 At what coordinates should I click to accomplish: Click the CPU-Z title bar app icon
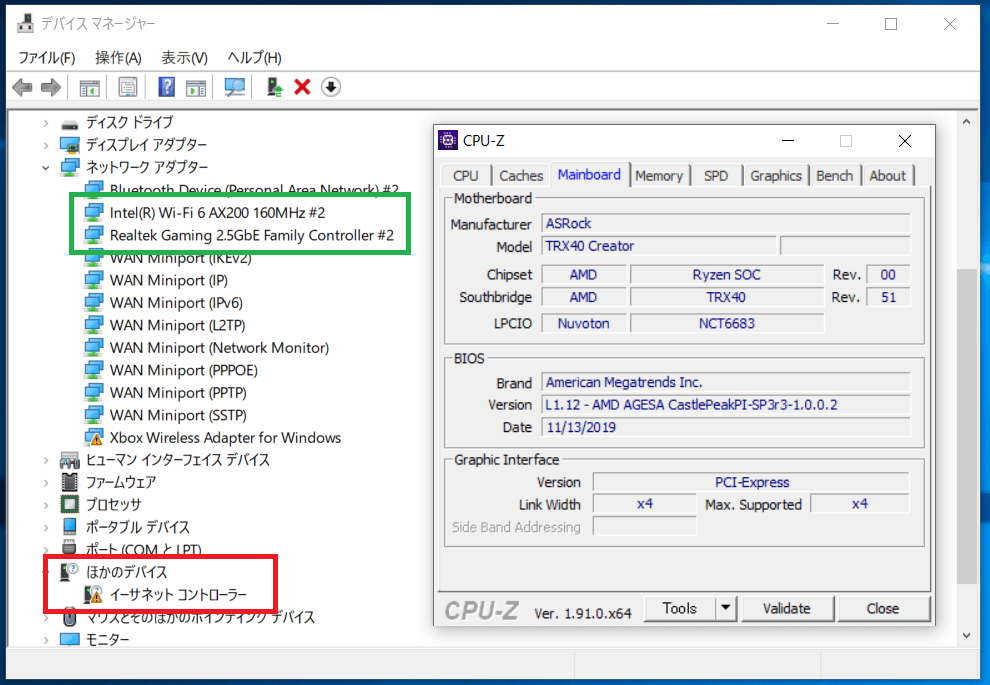click(448, 141)
